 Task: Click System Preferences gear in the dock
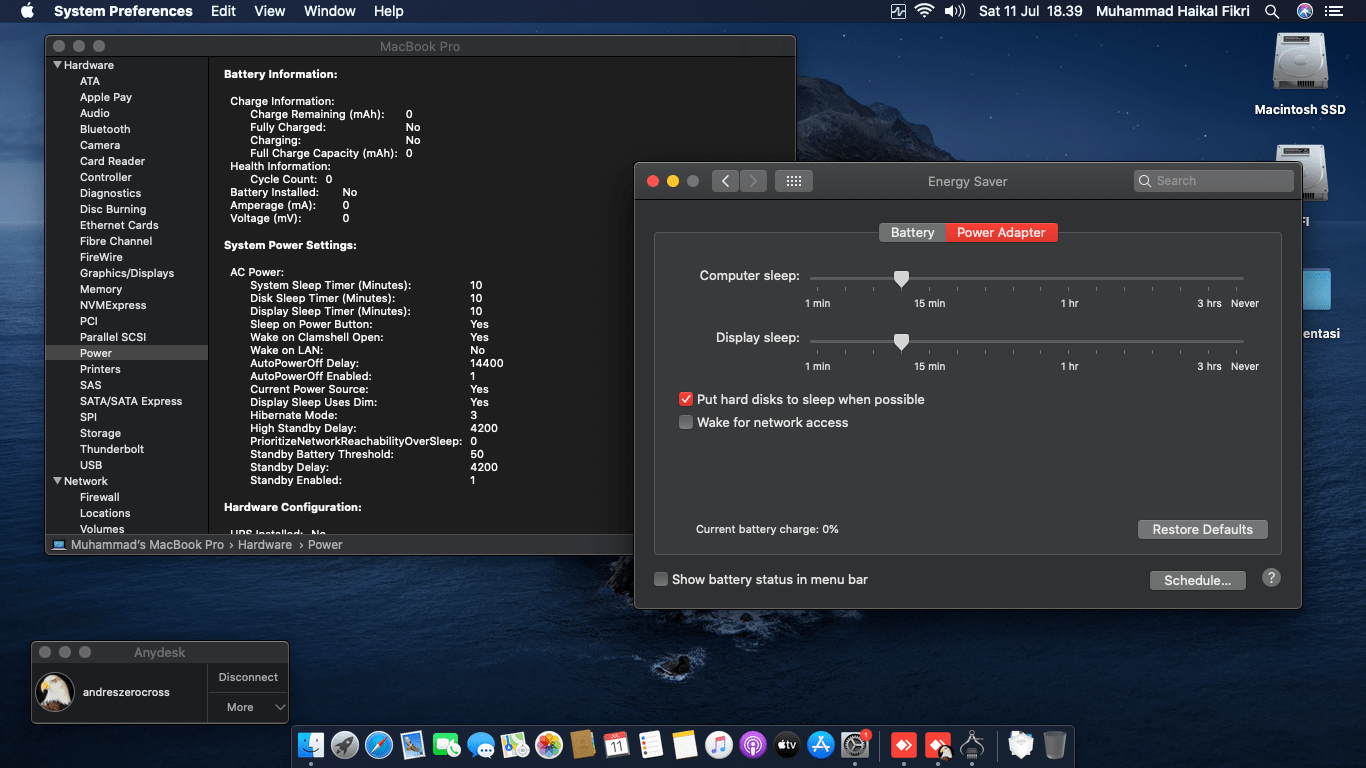tap(855, 745)
